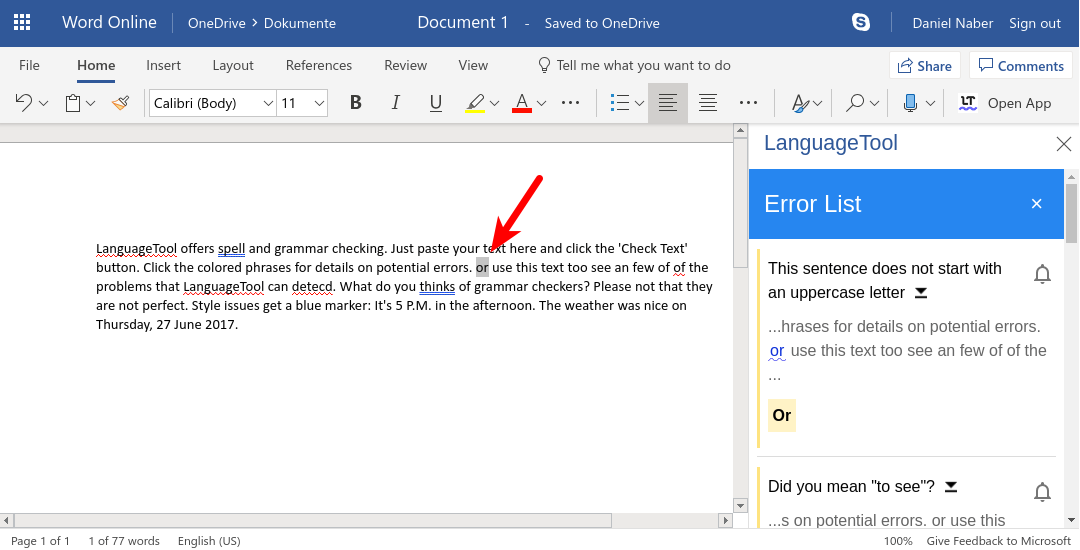
Task: Toggle Italic formatting
Action: point(395,102)
